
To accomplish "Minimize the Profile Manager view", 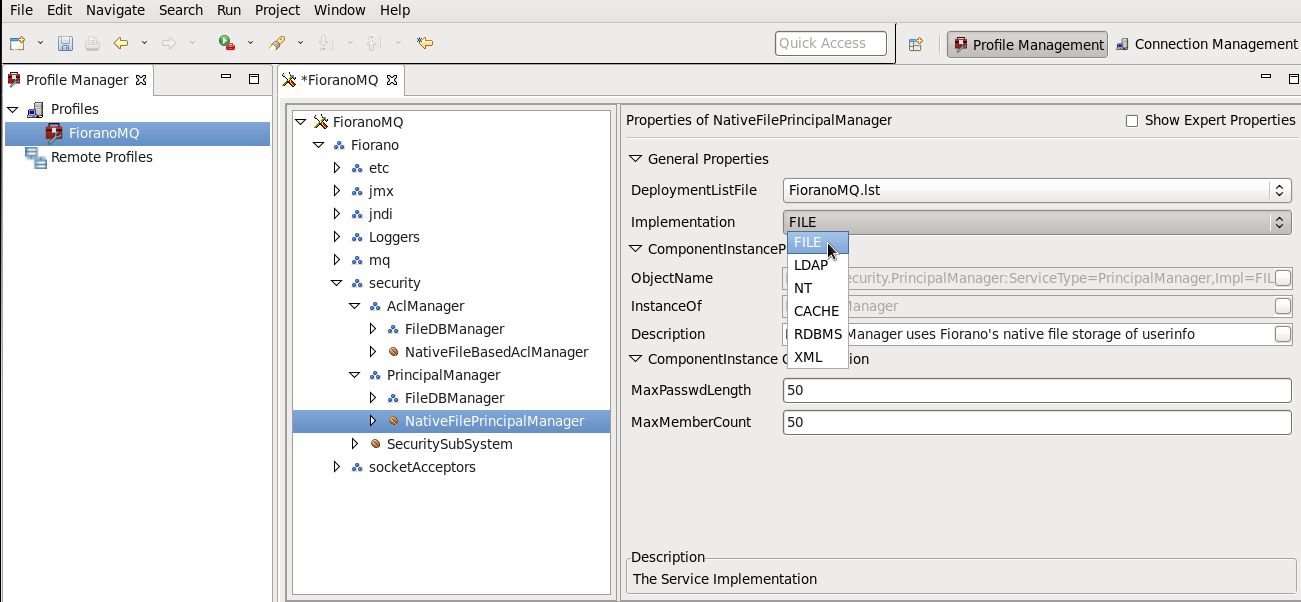I will click(x=227, y=78).
